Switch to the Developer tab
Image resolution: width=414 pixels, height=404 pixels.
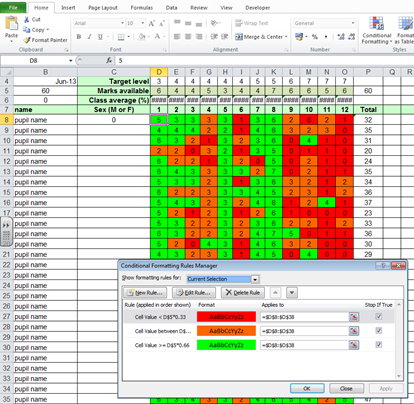pyautogui.click(x=258, y=7)
